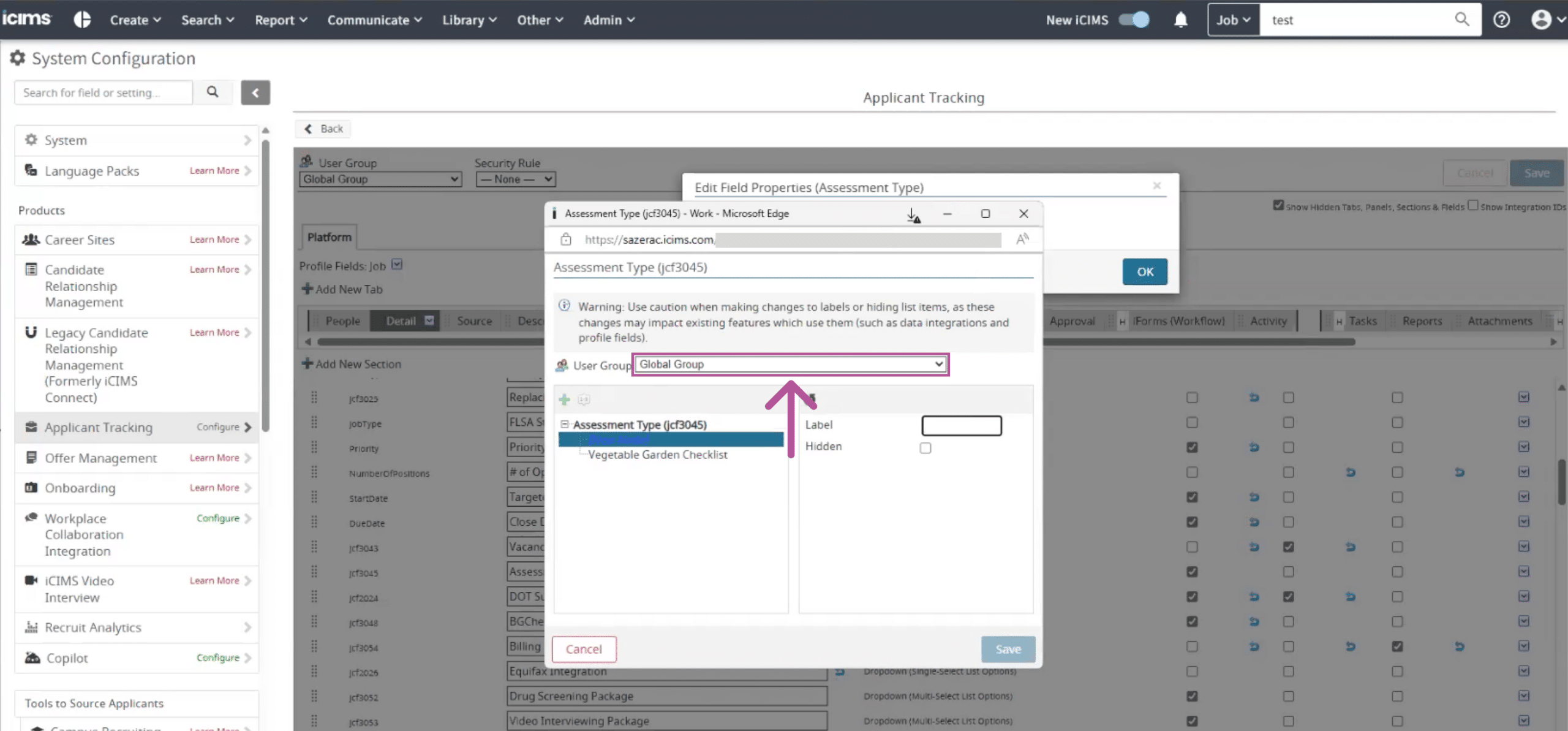
Task: Open the Profile Fields: Job dropdown arrow
Action: [x=397, y=264]
